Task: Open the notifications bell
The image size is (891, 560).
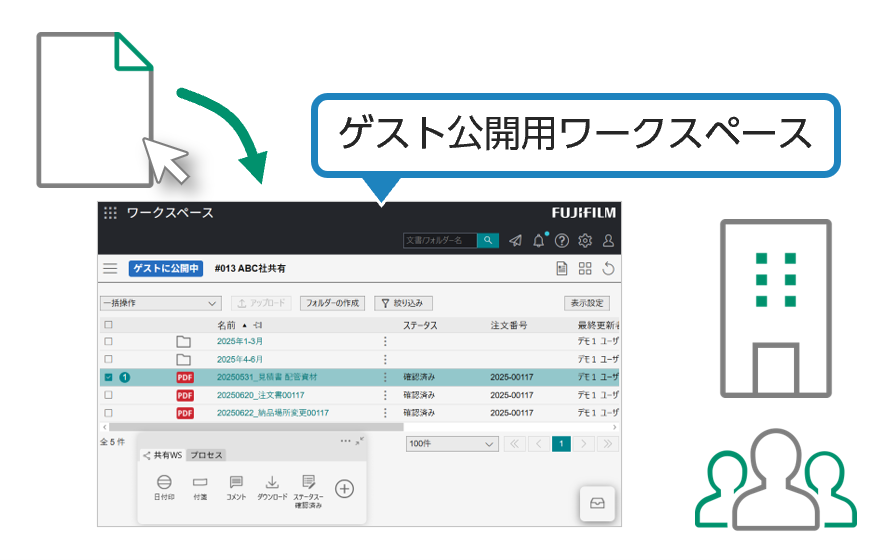Action: [539, 240]
